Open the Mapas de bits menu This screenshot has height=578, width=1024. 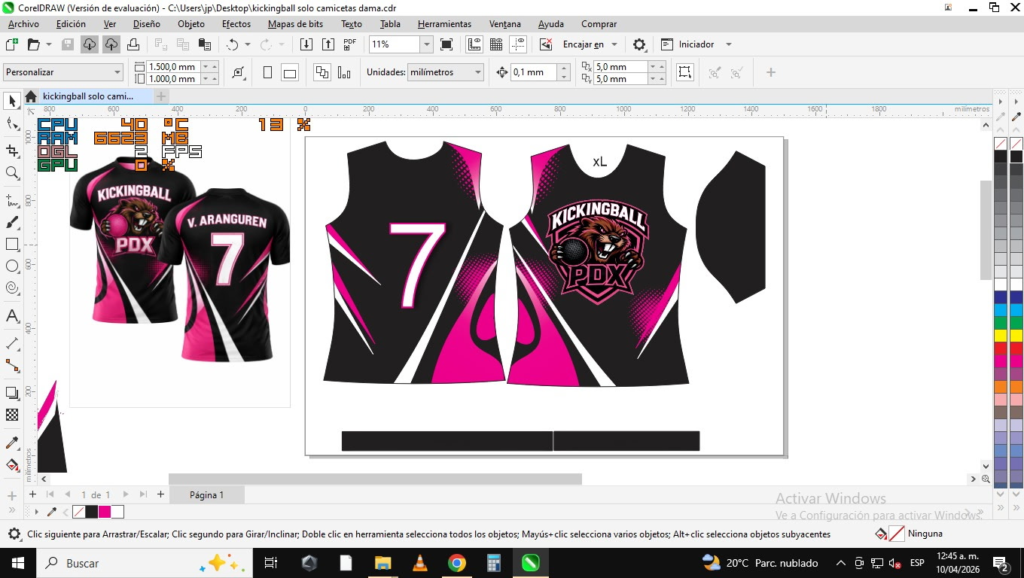coord(295,24)
